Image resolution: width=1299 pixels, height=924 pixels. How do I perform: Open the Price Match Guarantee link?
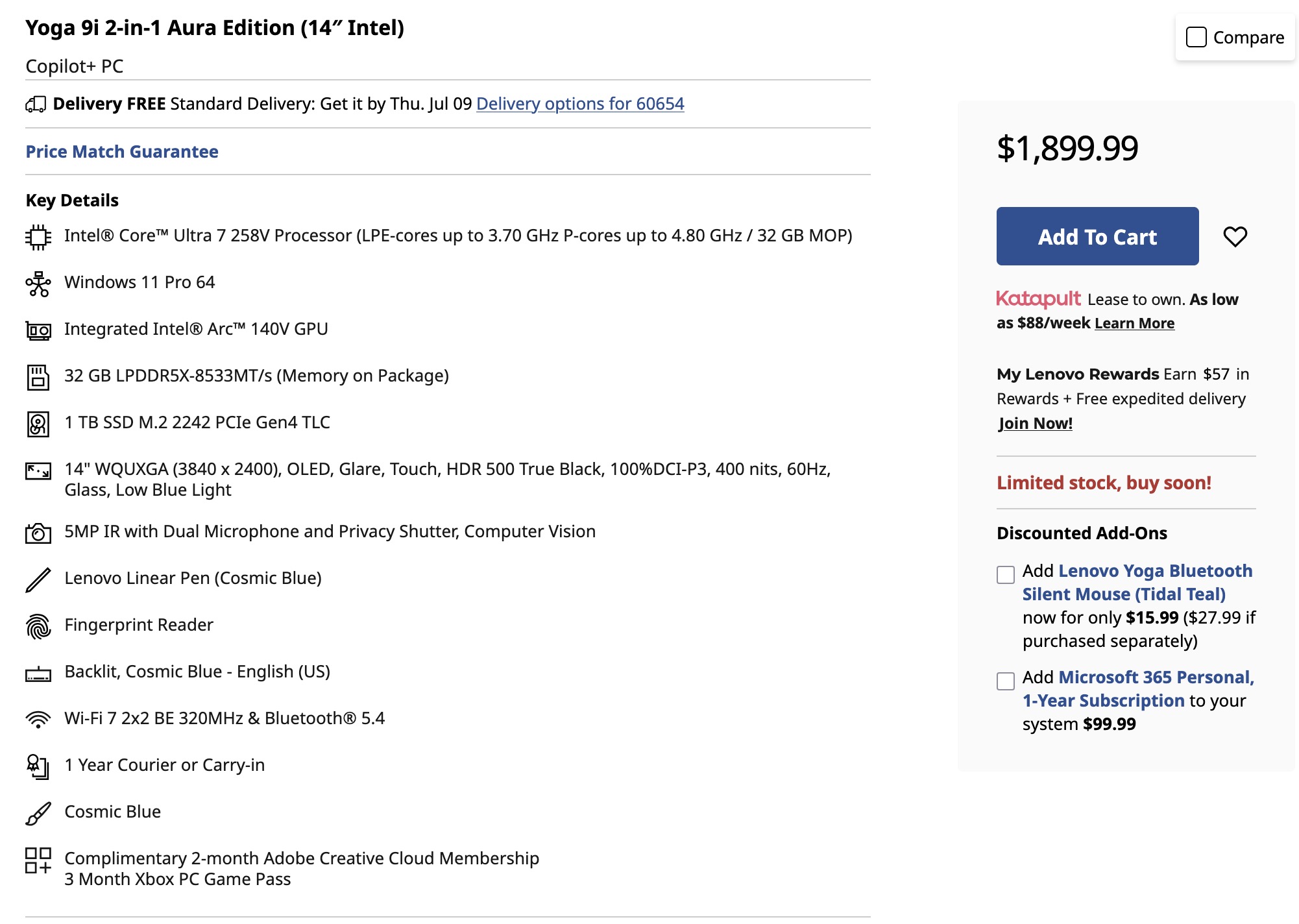point(122,151)
